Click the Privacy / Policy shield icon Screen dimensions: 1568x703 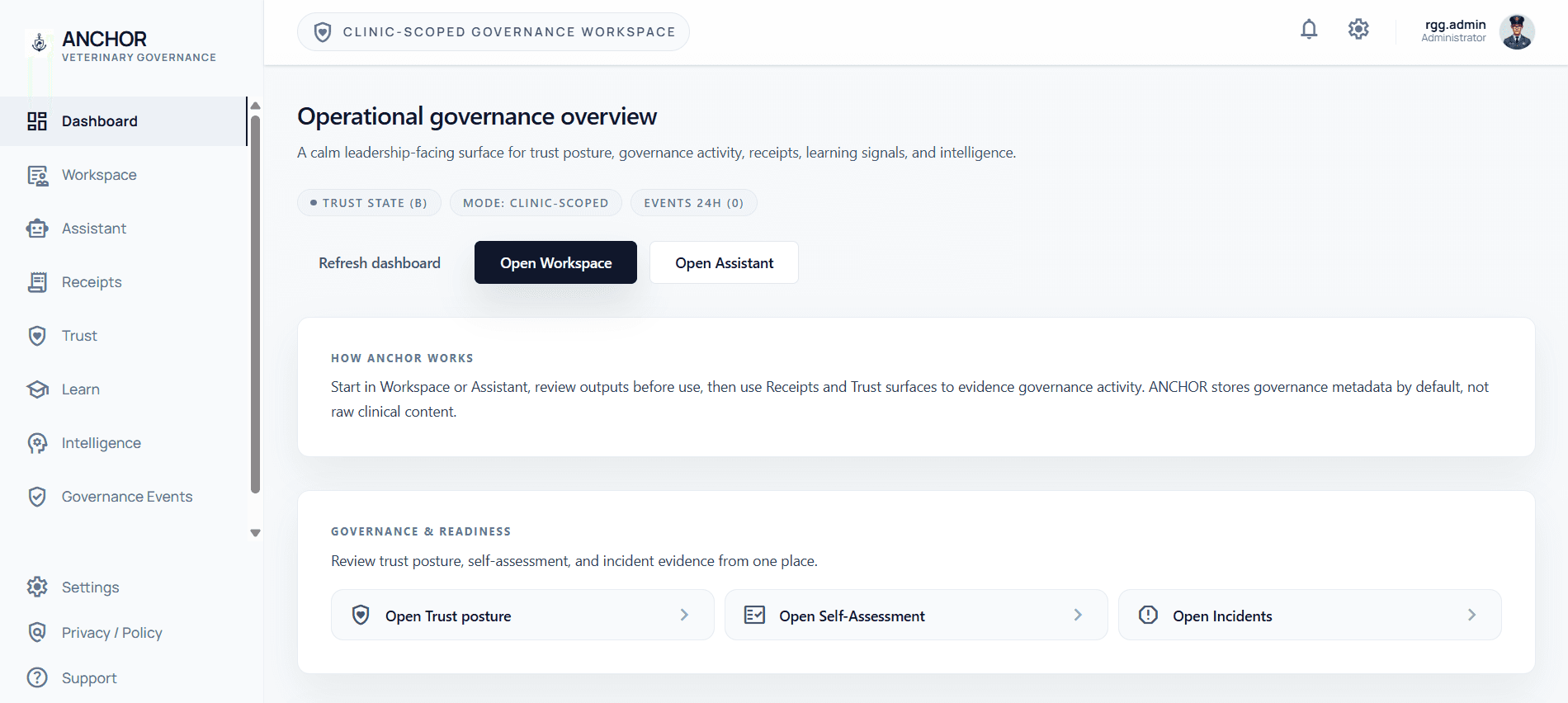37,633
